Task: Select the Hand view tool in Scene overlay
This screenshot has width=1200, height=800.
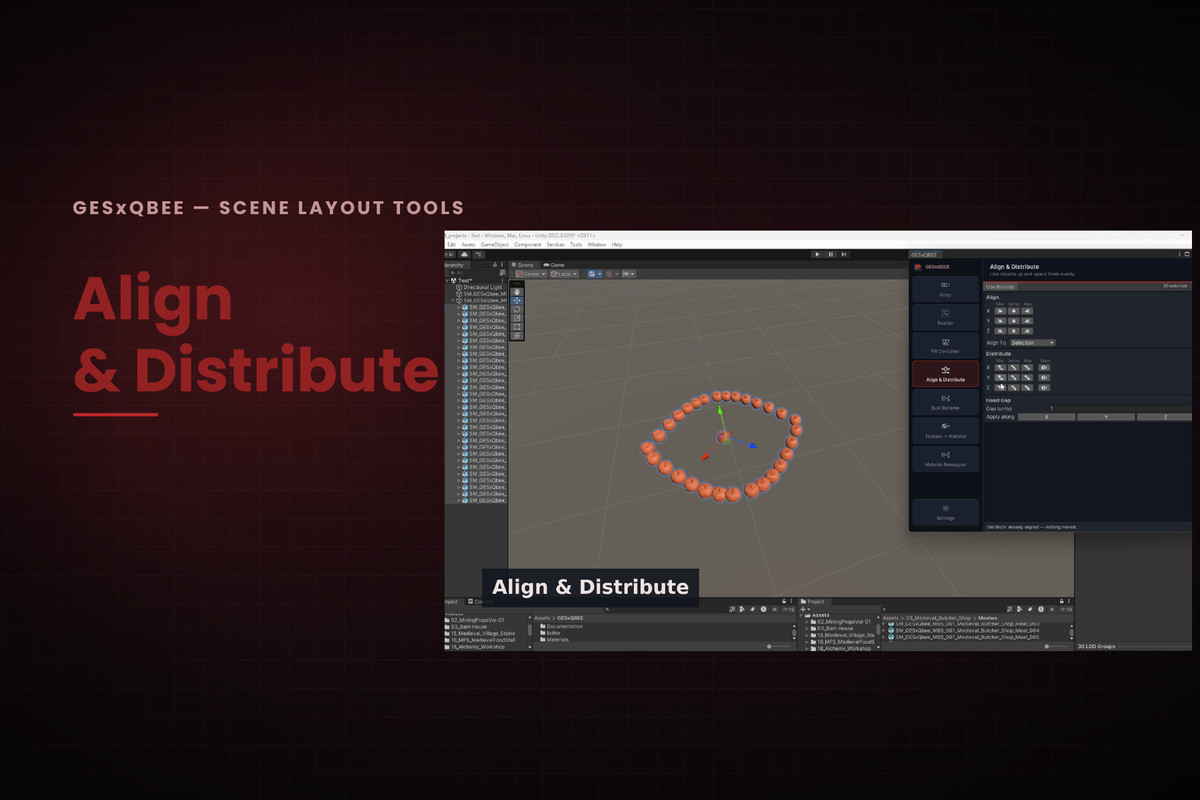Action: point(517,292)
